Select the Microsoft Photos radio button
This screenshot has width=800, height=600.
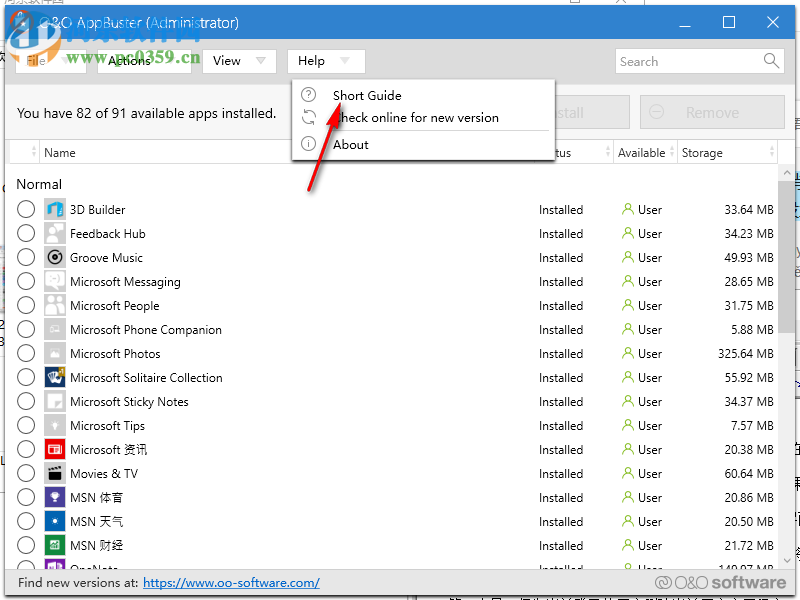26,354
